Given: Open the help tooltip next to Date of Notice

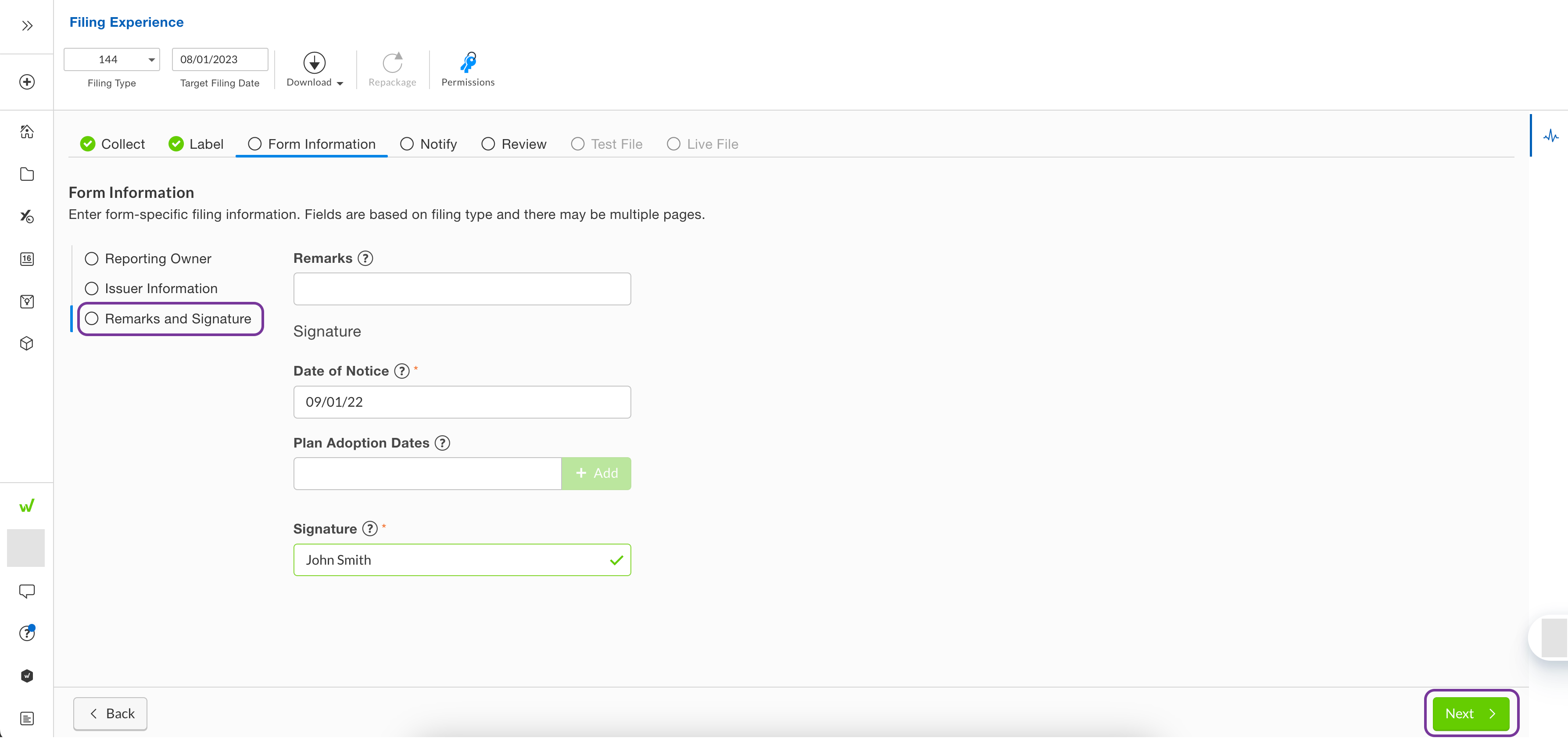Looking at the screenshot, I should click(402, 370).
